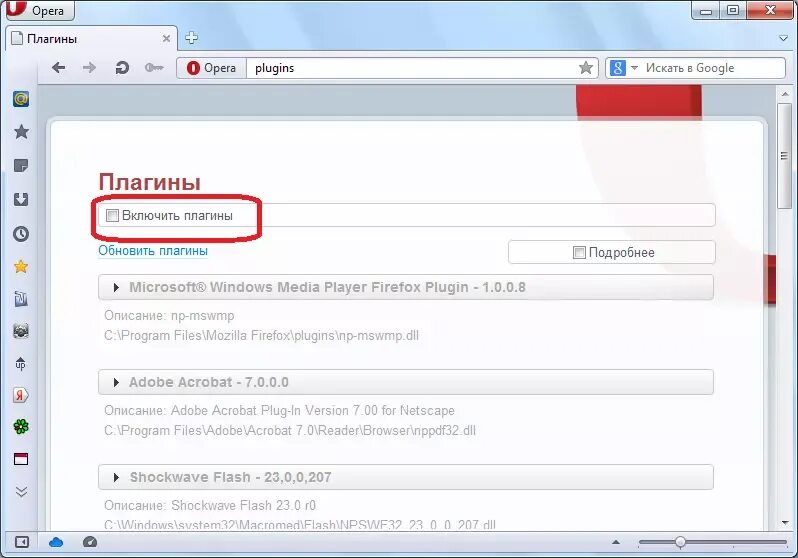798x558 pixels.
Task: Click the np-mswmp.dll path text
Action: pyautogui.click(x=261, y=336)
